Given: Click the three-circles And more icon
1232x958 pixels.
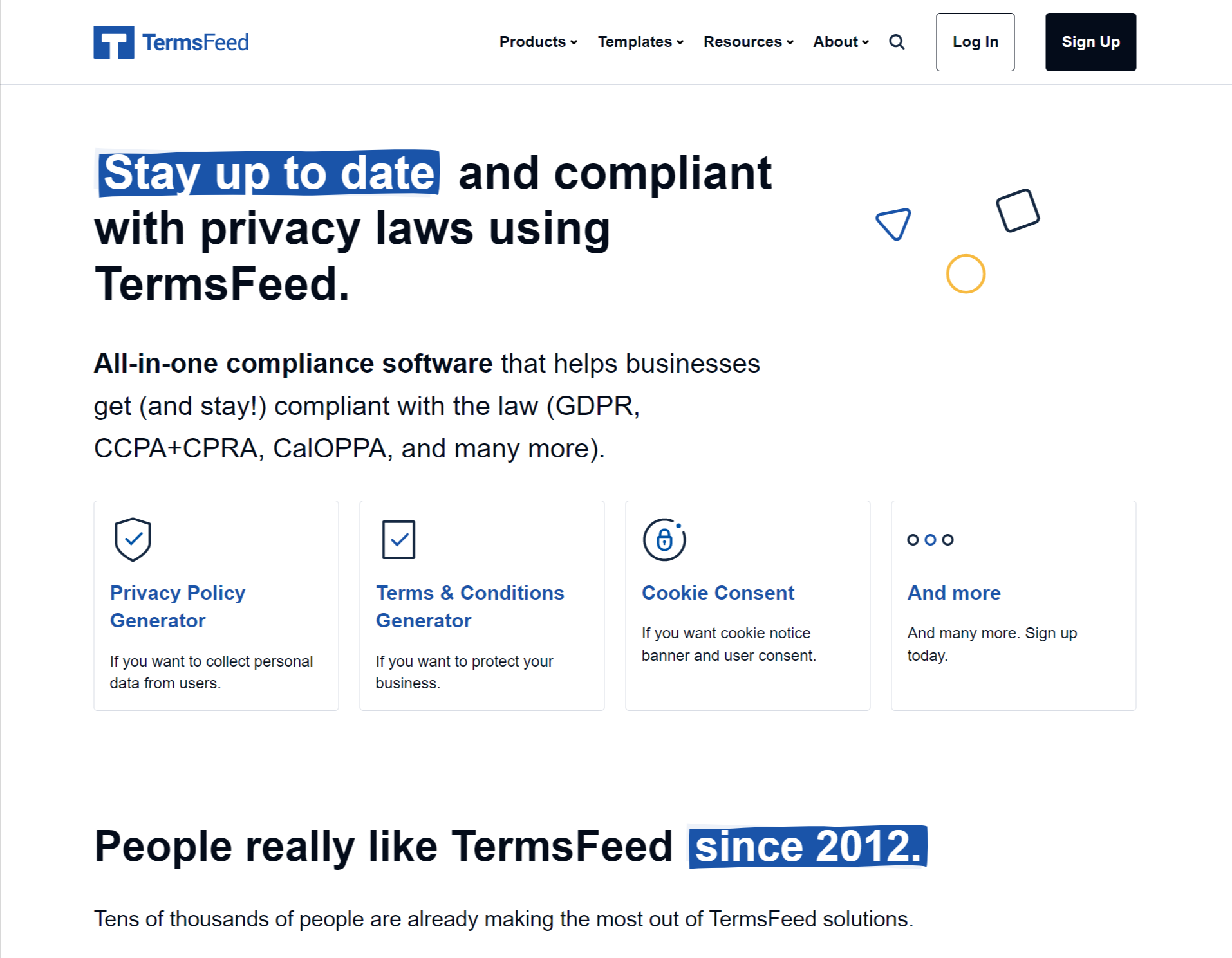Looking at the screenshot, I should 930,539.
